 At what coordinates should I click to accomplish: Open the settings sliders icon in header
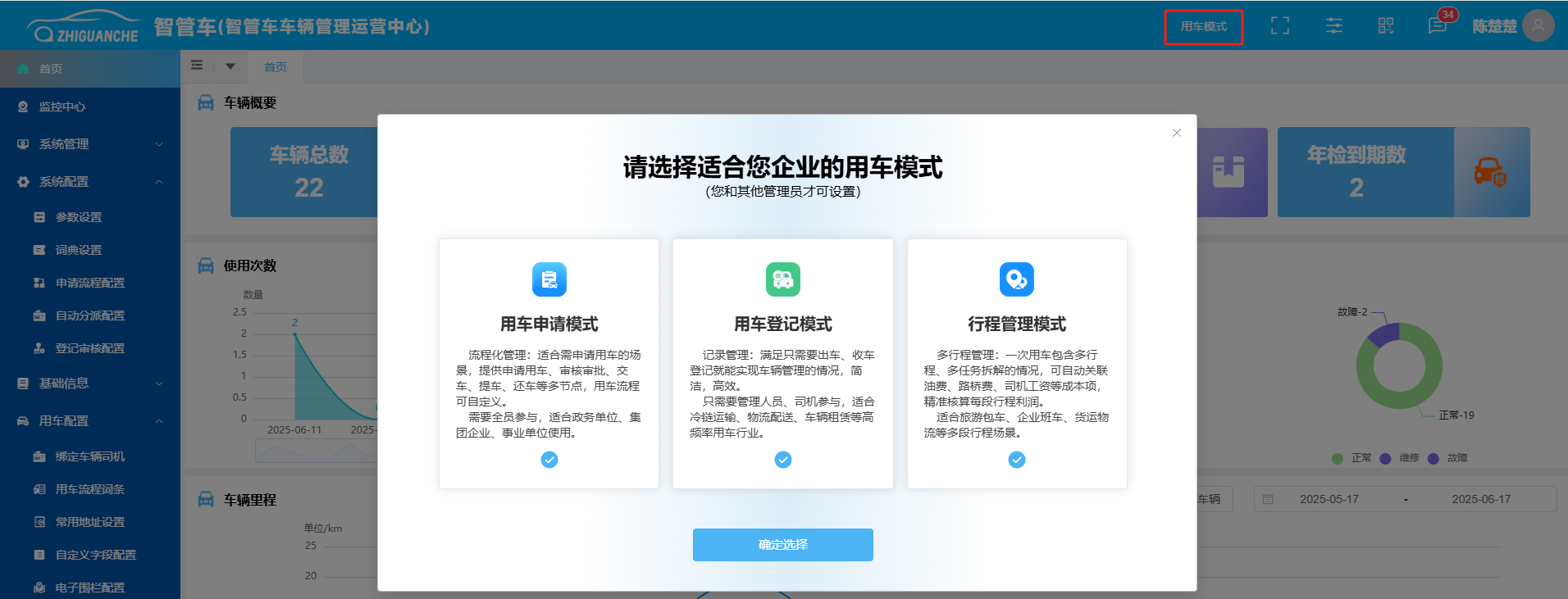tap(1333, 26)
